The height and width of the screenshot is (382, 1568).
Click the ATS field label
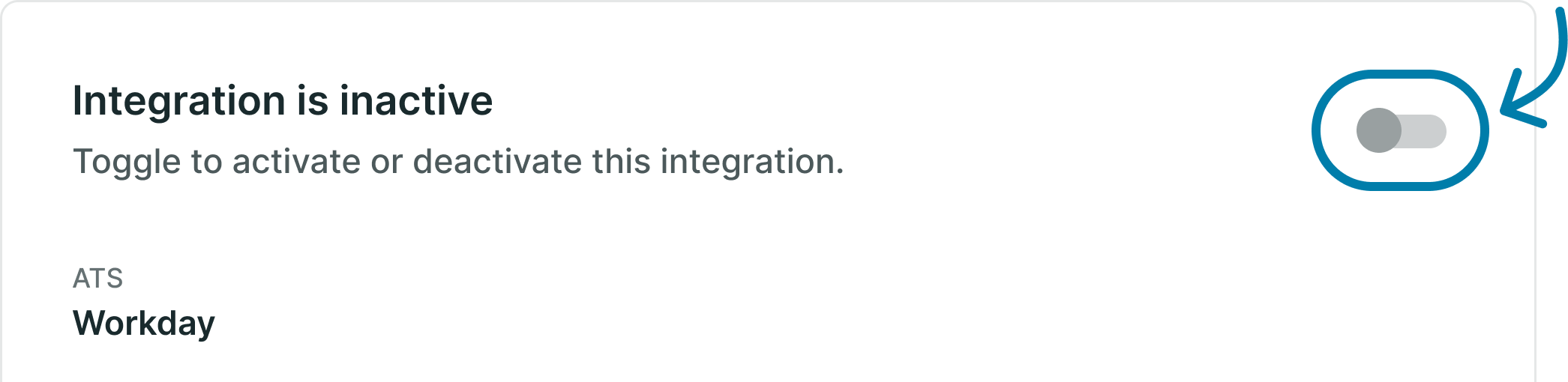[x=97, y=279]
